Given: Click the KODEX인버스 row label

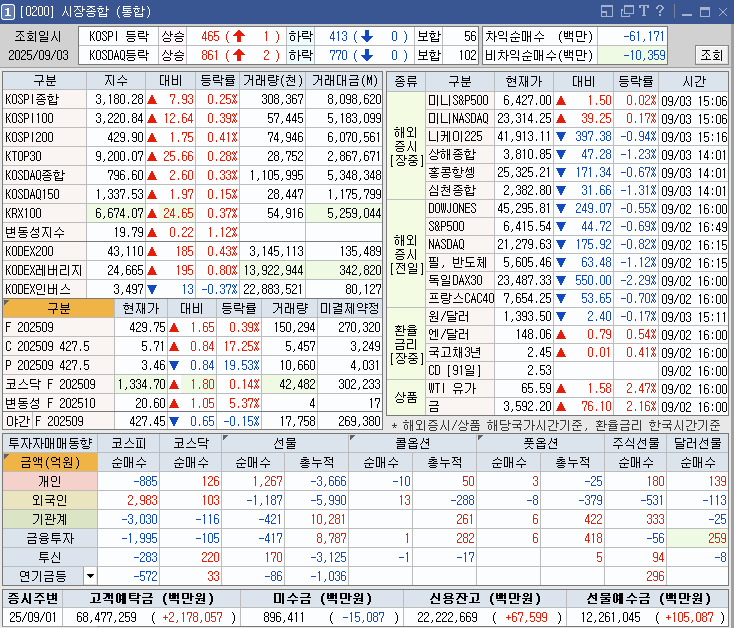Looking at the screenshot, I should pos(44,289).
